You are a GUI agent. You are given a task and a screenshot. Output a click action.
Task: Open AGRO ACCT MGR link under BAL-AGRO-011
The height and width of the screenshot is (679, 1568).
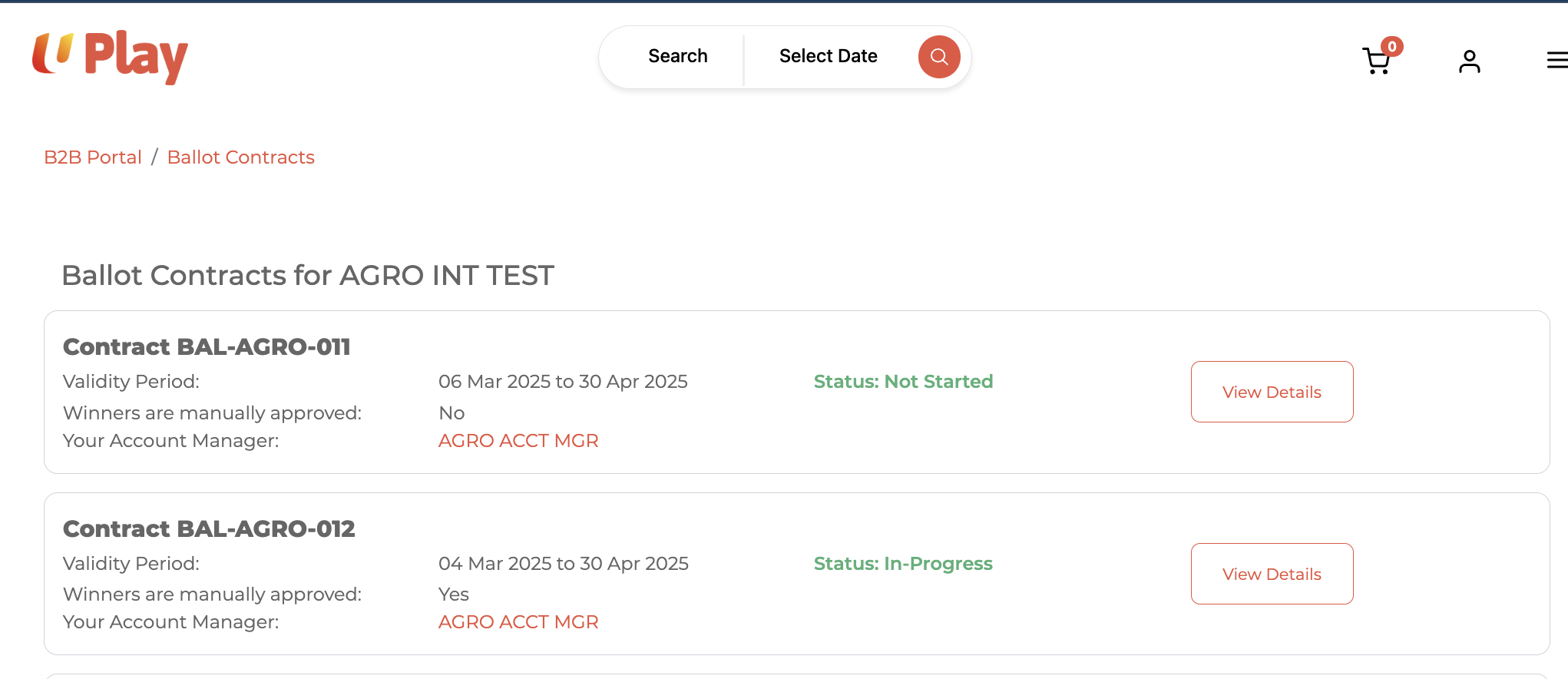tap(518, 441)
